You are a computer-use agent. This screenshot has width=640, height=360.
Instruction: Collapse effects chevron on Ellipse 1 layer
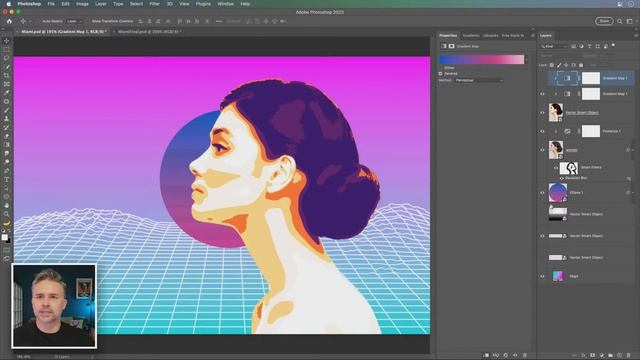(633, 193)
